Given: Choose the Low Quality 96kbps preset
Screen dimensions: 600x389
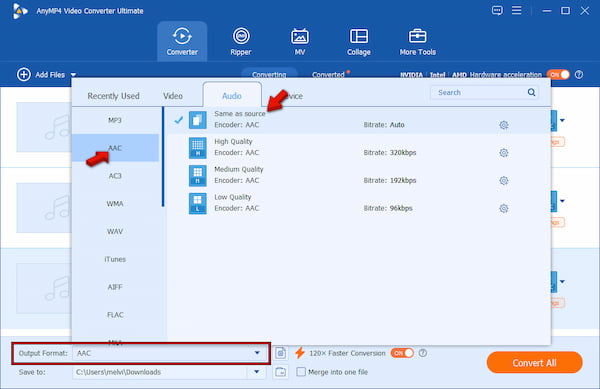Looking at the screenshot, I should point(359,203).
